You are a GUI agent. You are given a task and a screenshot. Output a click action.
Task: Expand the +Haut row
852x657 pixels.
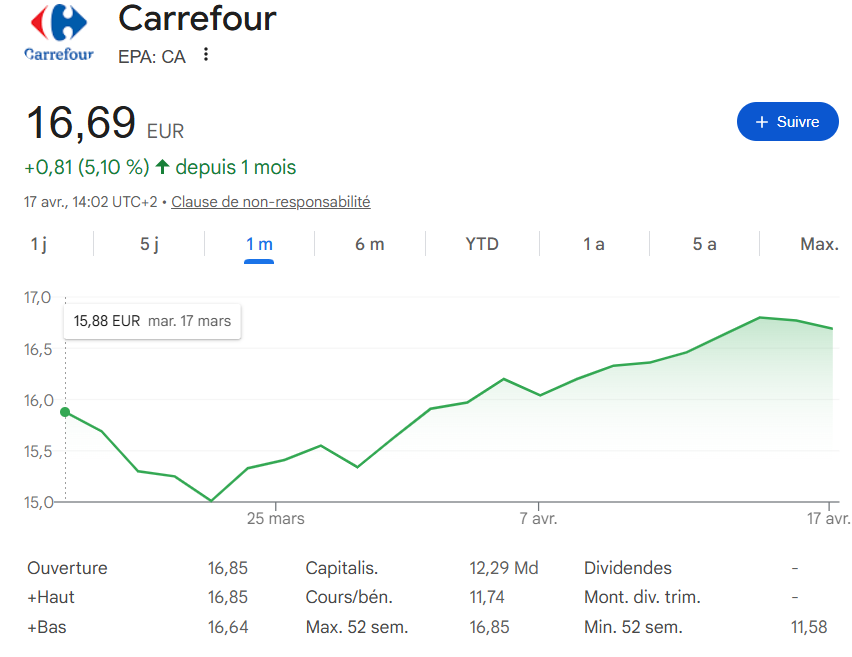(51, 598)
